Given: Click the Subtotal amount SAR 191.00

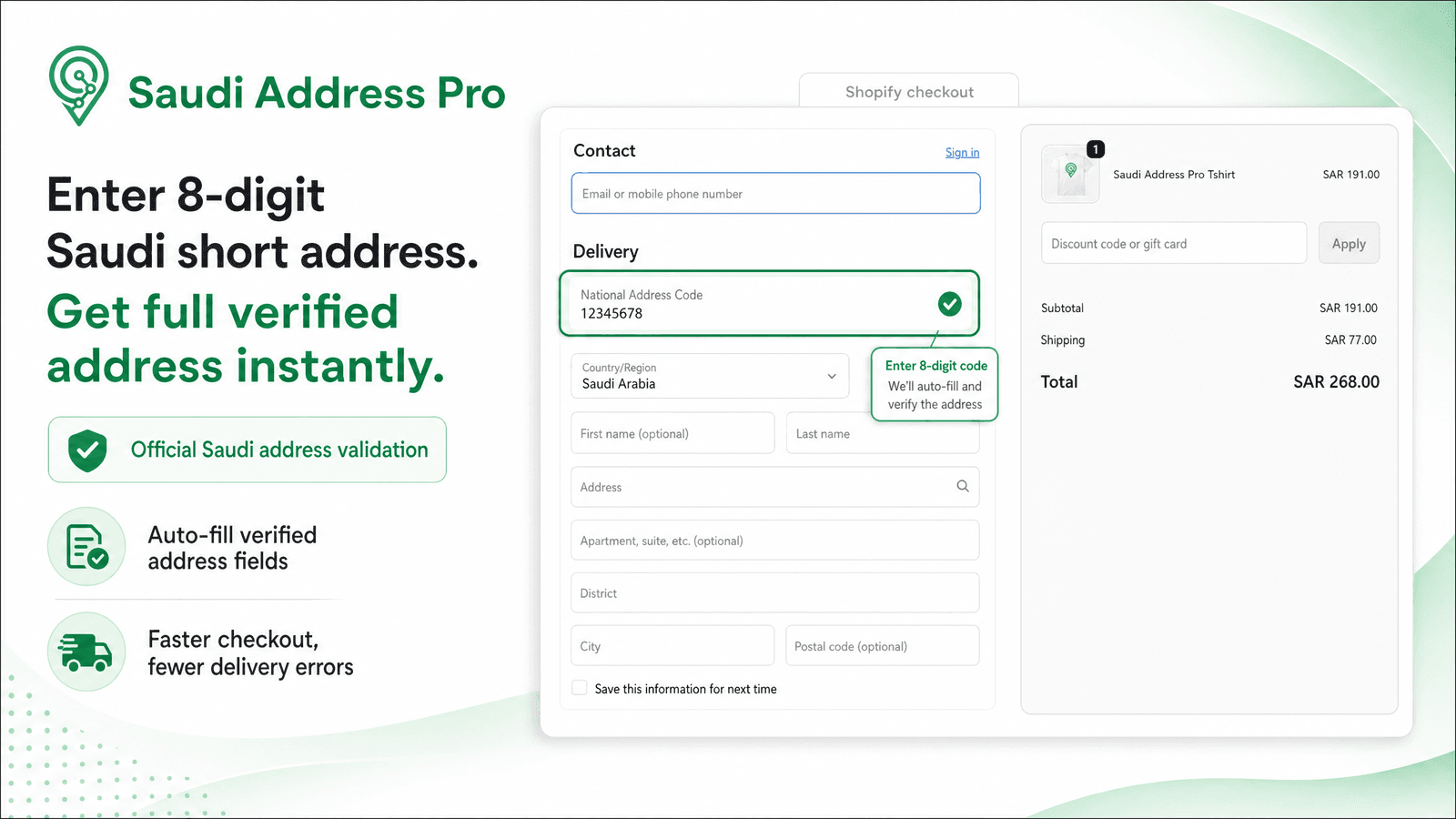Looking at the screenshot, I should (1349, 308).
